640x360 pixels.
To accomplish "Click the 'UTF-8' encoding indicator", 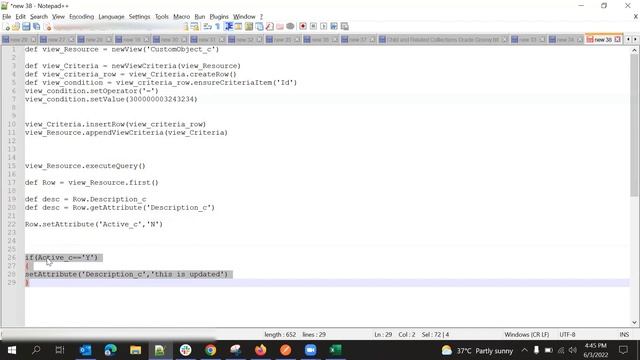I will tap(567, 335).
